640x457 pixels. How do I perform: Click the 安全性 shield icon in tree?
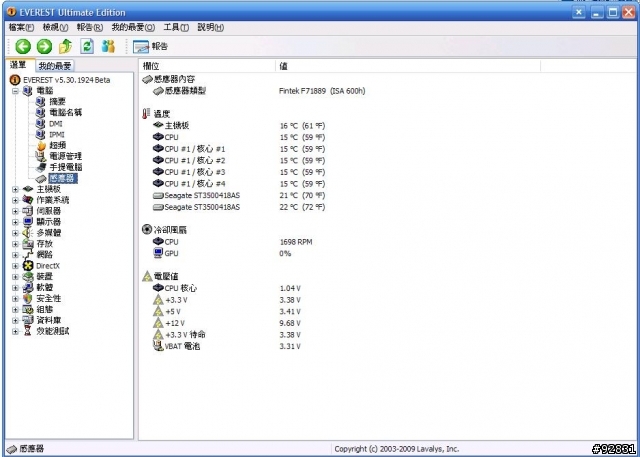(28, 299)
